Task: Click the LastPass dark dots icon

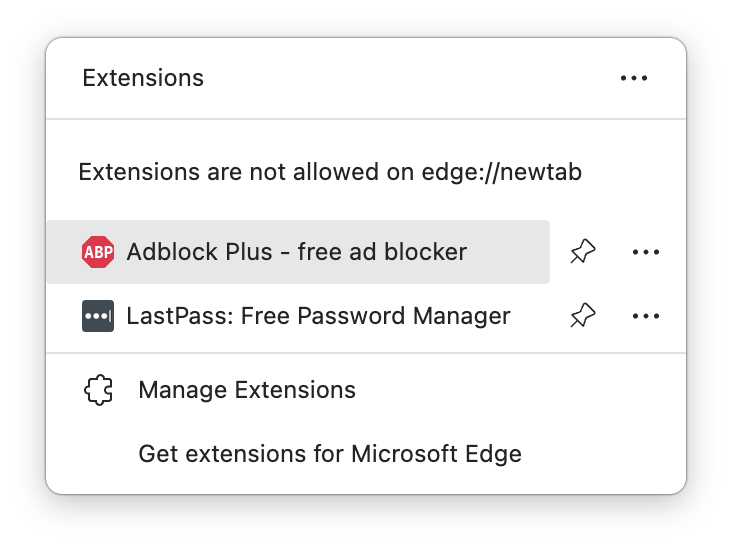Action: (x=98, y=317)
